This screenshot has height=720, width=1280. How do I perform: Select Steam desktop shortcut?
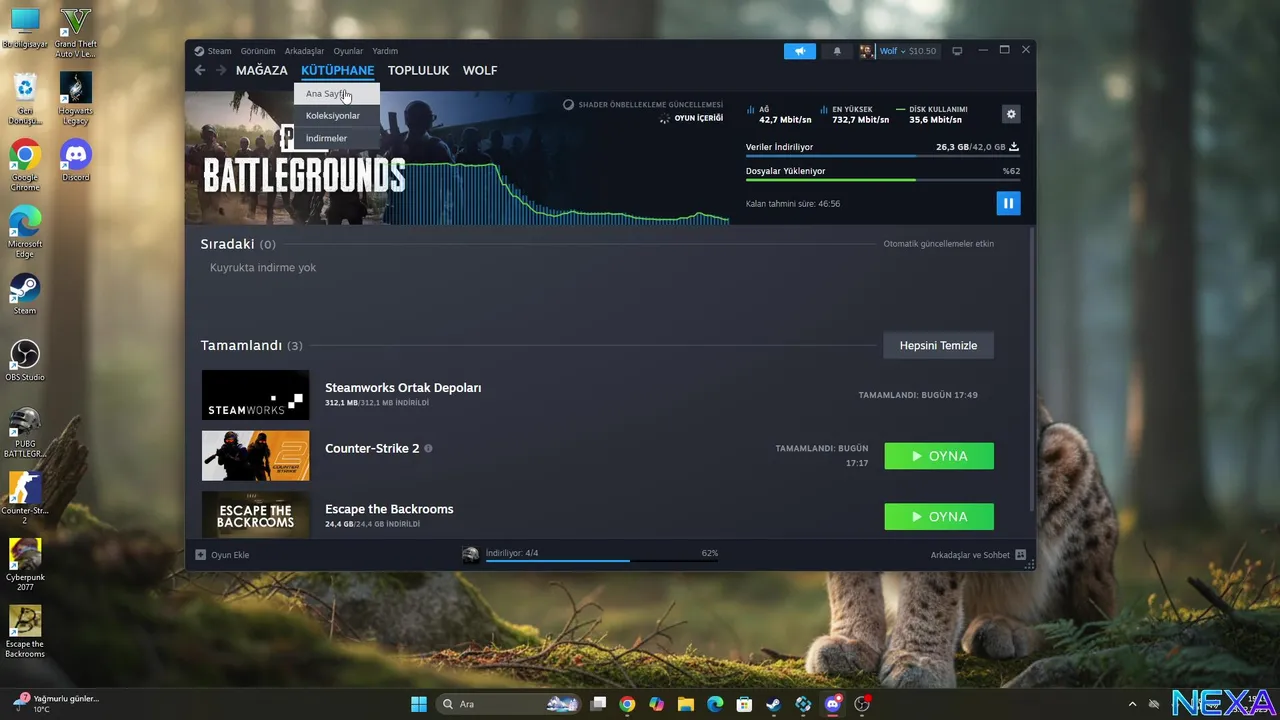click(x=24, y=294)
